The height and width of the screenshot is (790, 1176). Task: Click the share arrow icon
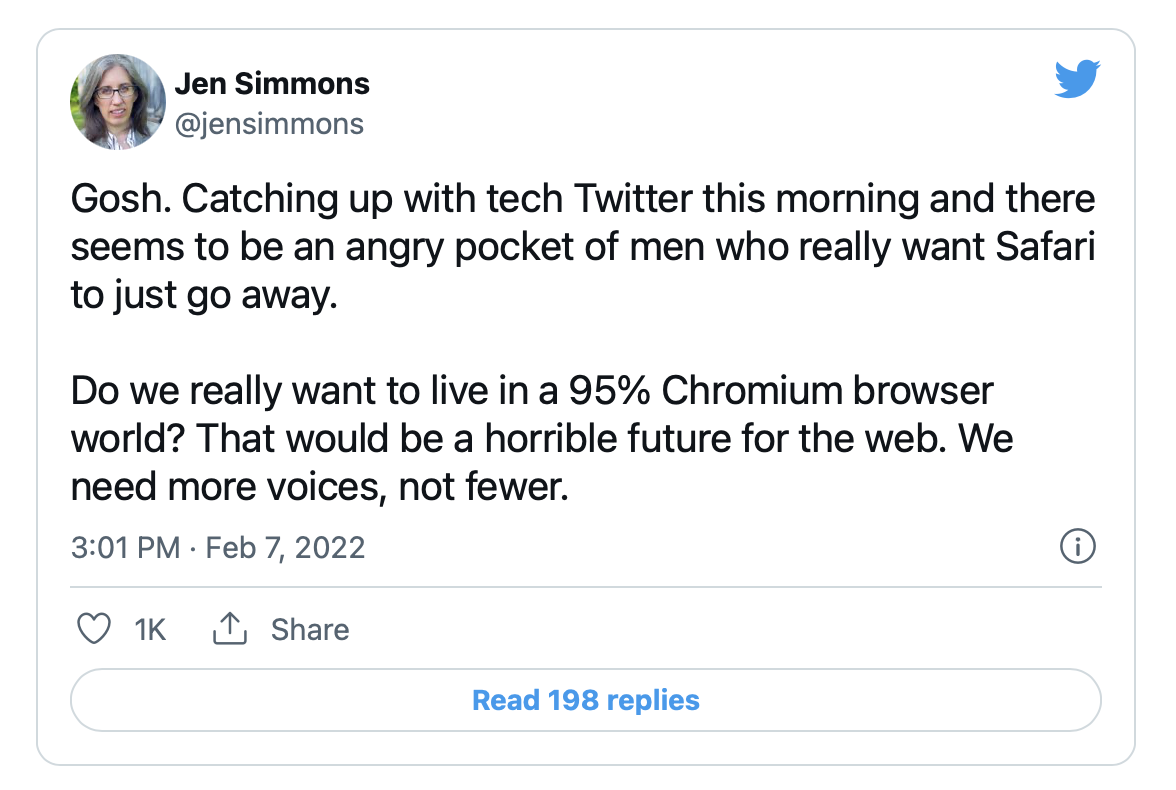coord(230,629)
